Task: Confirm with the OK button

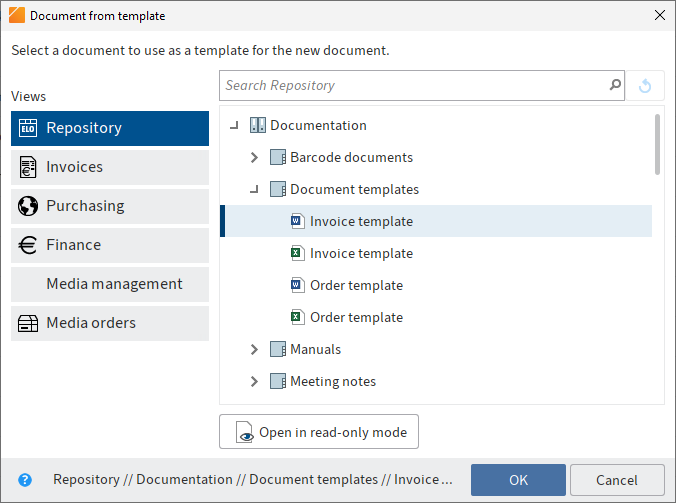Action: (518, 480)
